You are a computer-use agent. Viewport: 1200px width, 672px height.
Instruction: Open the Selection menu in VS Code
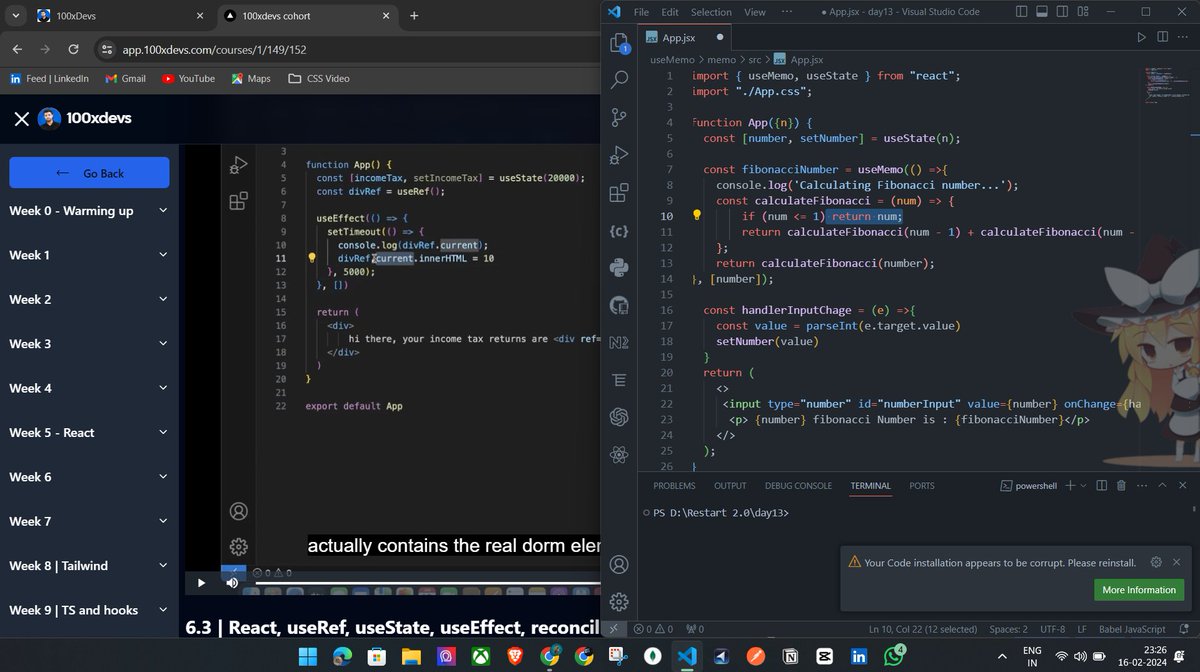711,12
